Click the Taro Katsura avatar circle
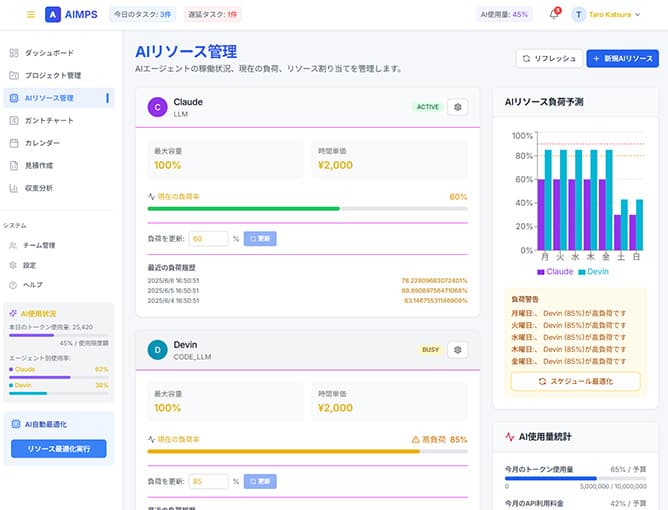668x510 pixels. coord(579,14)
